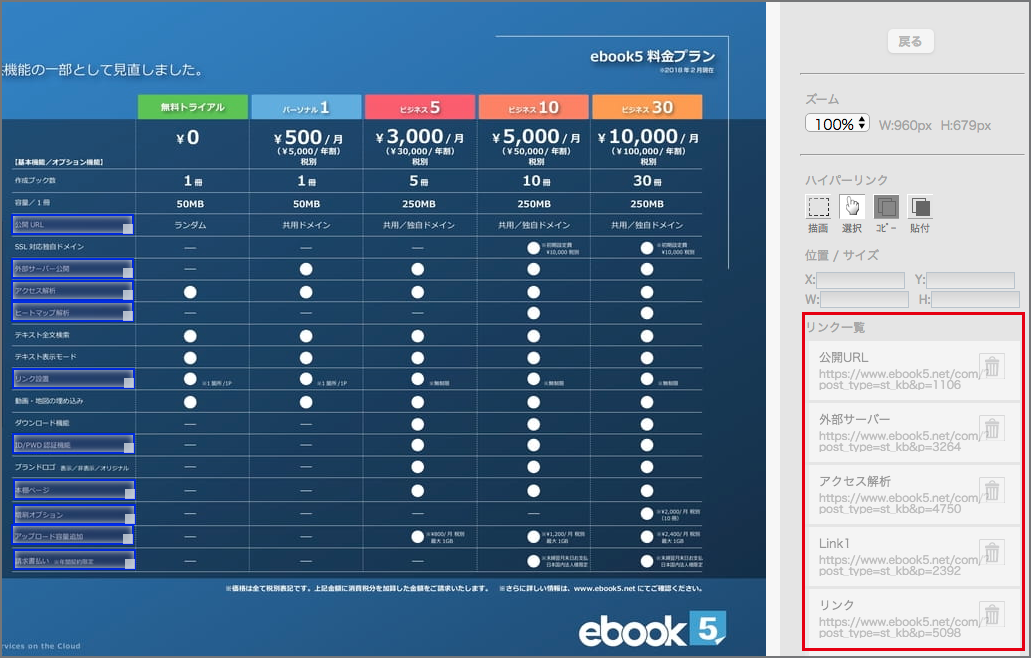This screenshot has height=658, width=1031.
Task: Delete the リンク entry via trash icon
Action: (x=992, y=615)
